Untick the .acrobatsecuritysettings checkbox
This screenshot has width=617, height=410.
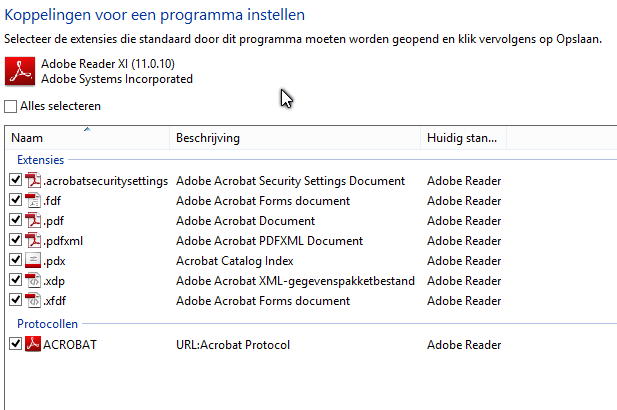pyautogui.click(x=15, y=181)
